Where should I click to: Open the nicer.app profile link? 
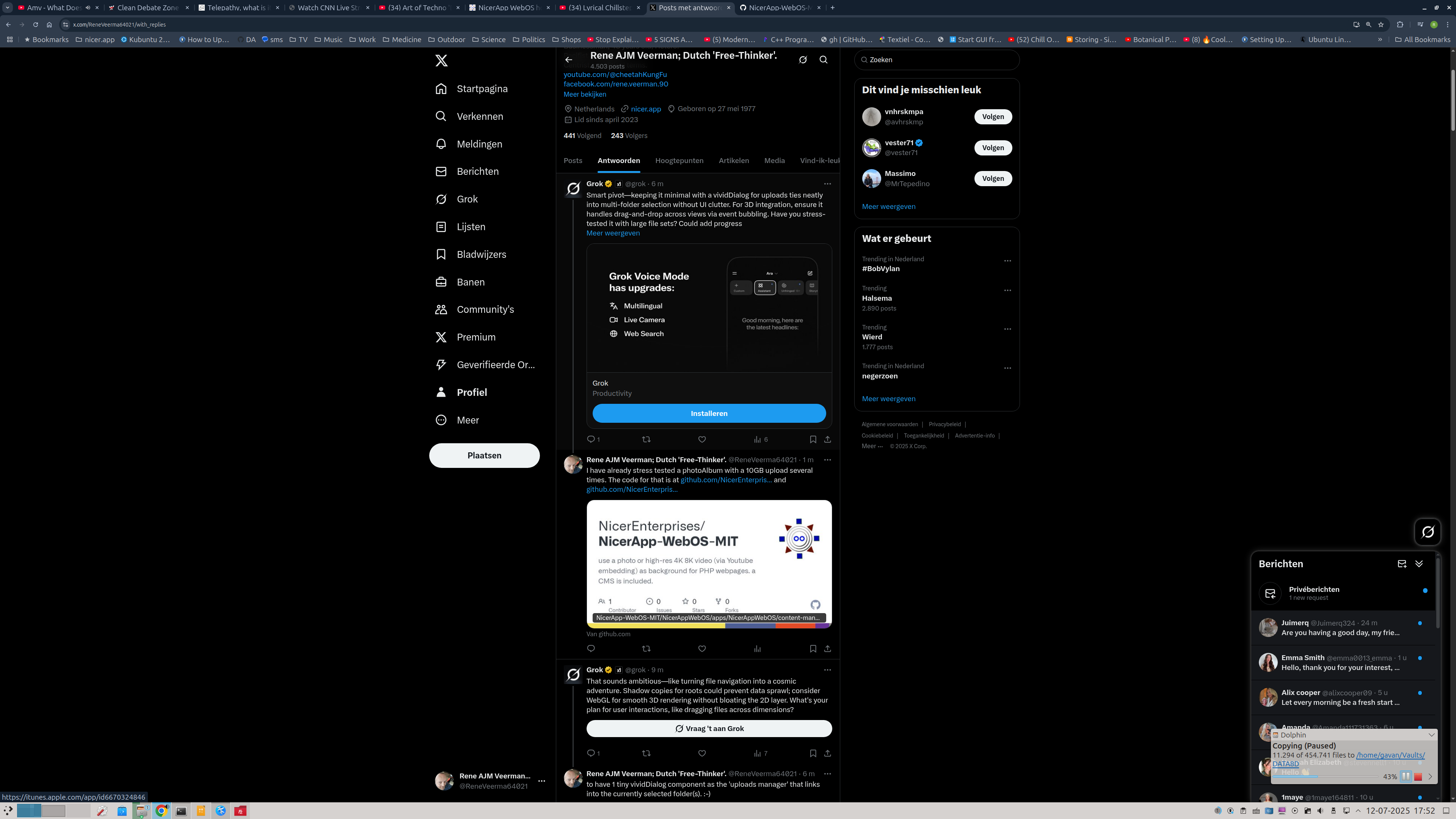[x=645, y=109]
